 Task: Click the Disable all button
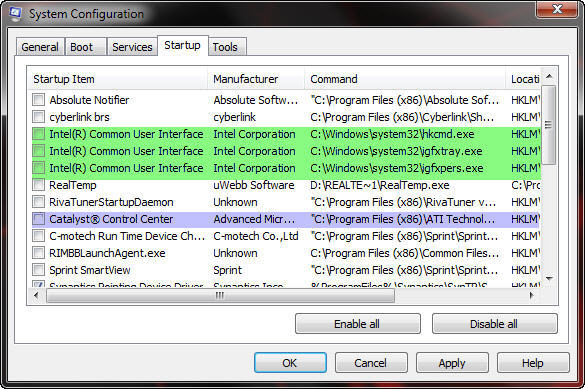coord(494,324)
